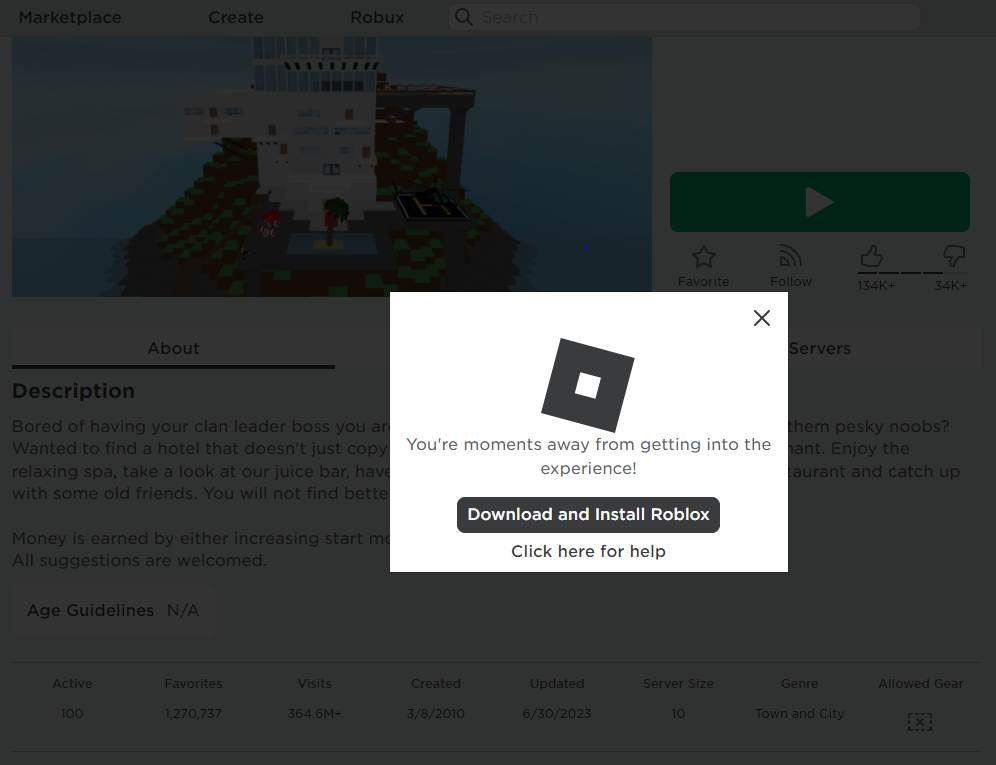Click the green Play button

(819, 202)
